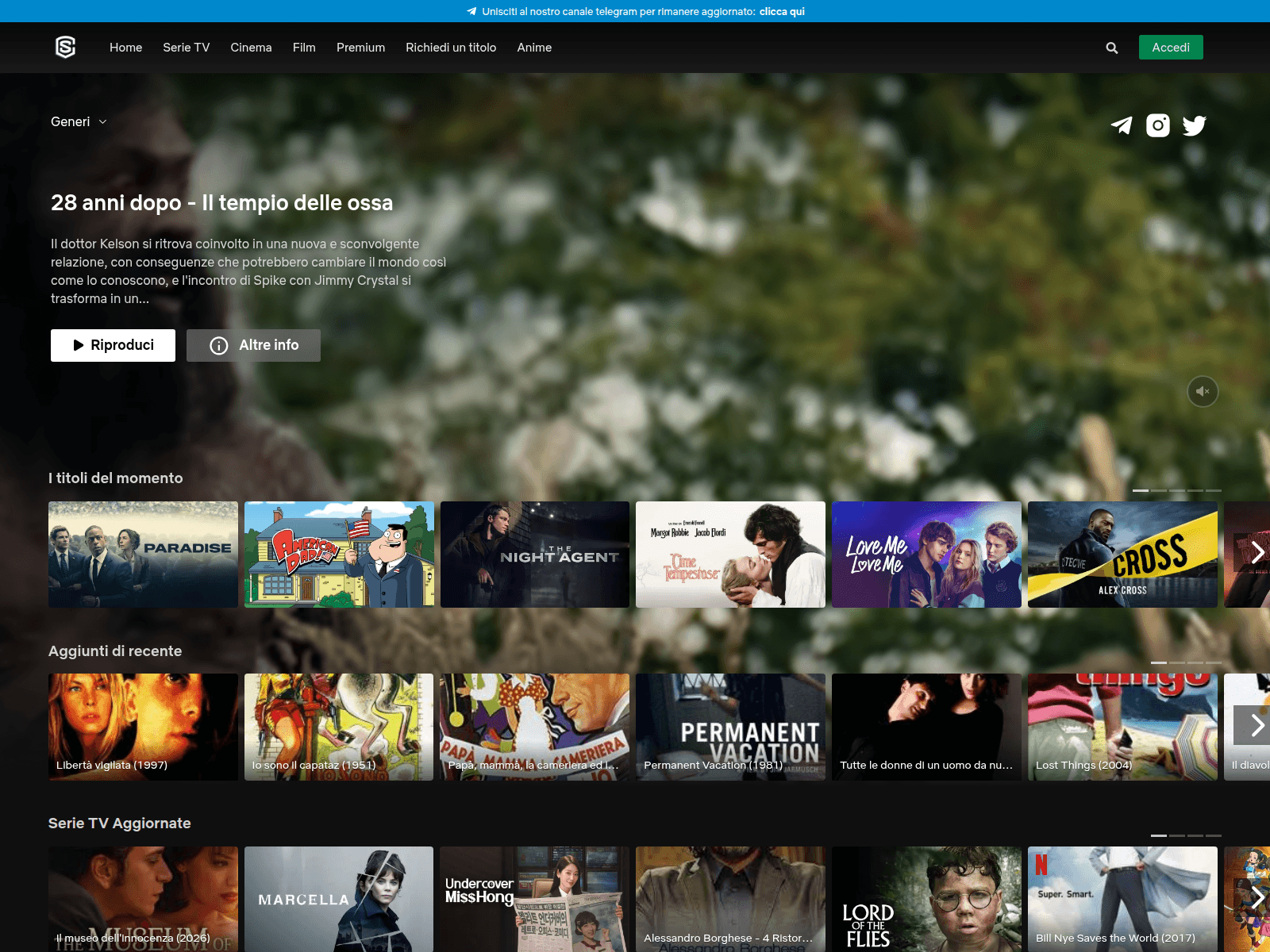
Task: Select second page indicator of trending carousel
Action: coord(1159,490)
